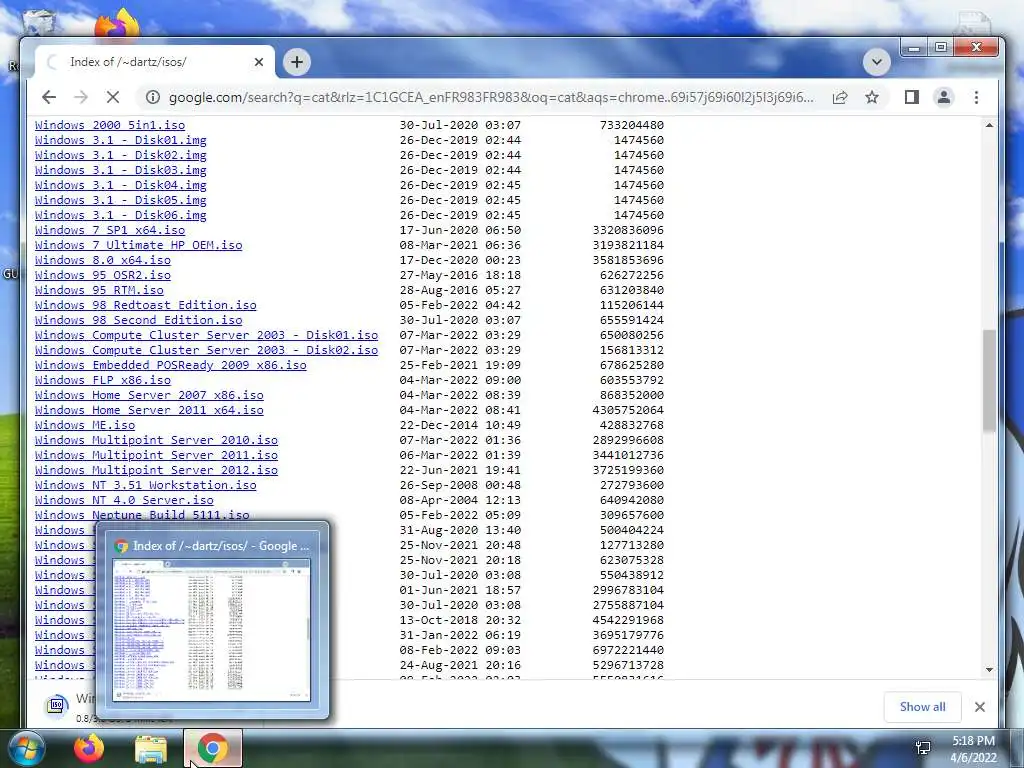Screen dimensions: 1024x768
Task: Download Windows 8.0 x64.iso
Action: click(103, 260)
